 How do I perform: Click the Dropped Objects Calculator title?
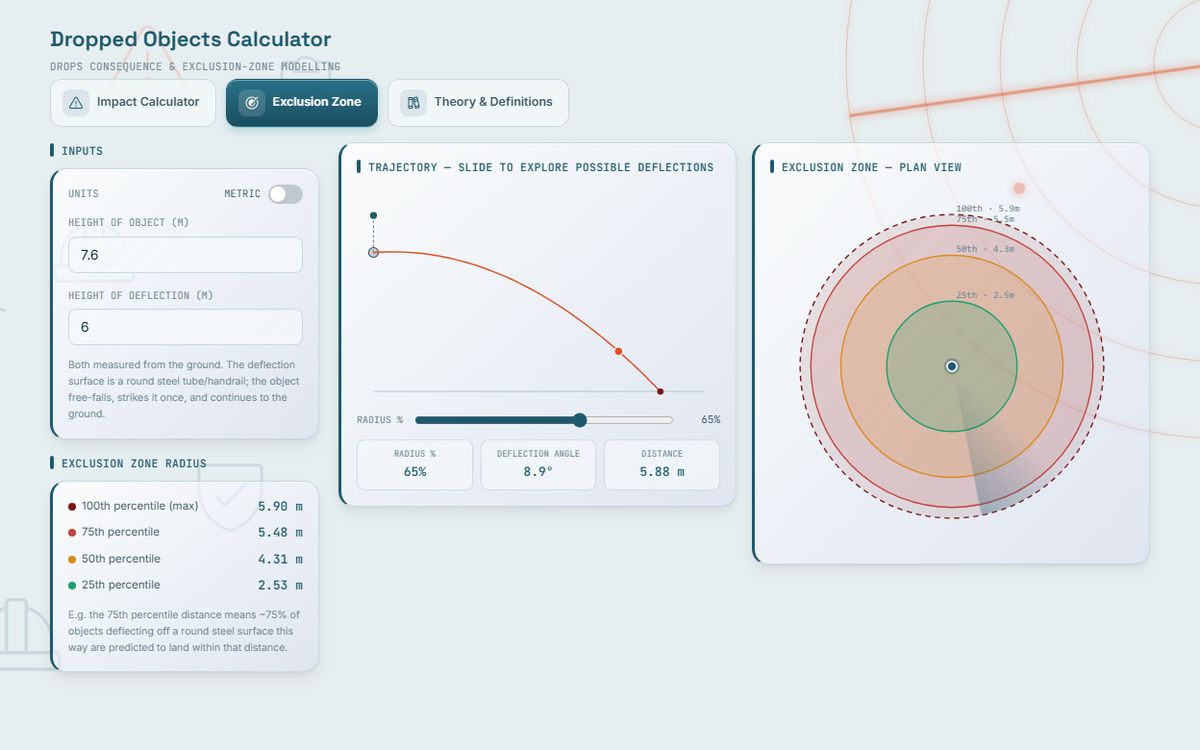pos(190,40)
